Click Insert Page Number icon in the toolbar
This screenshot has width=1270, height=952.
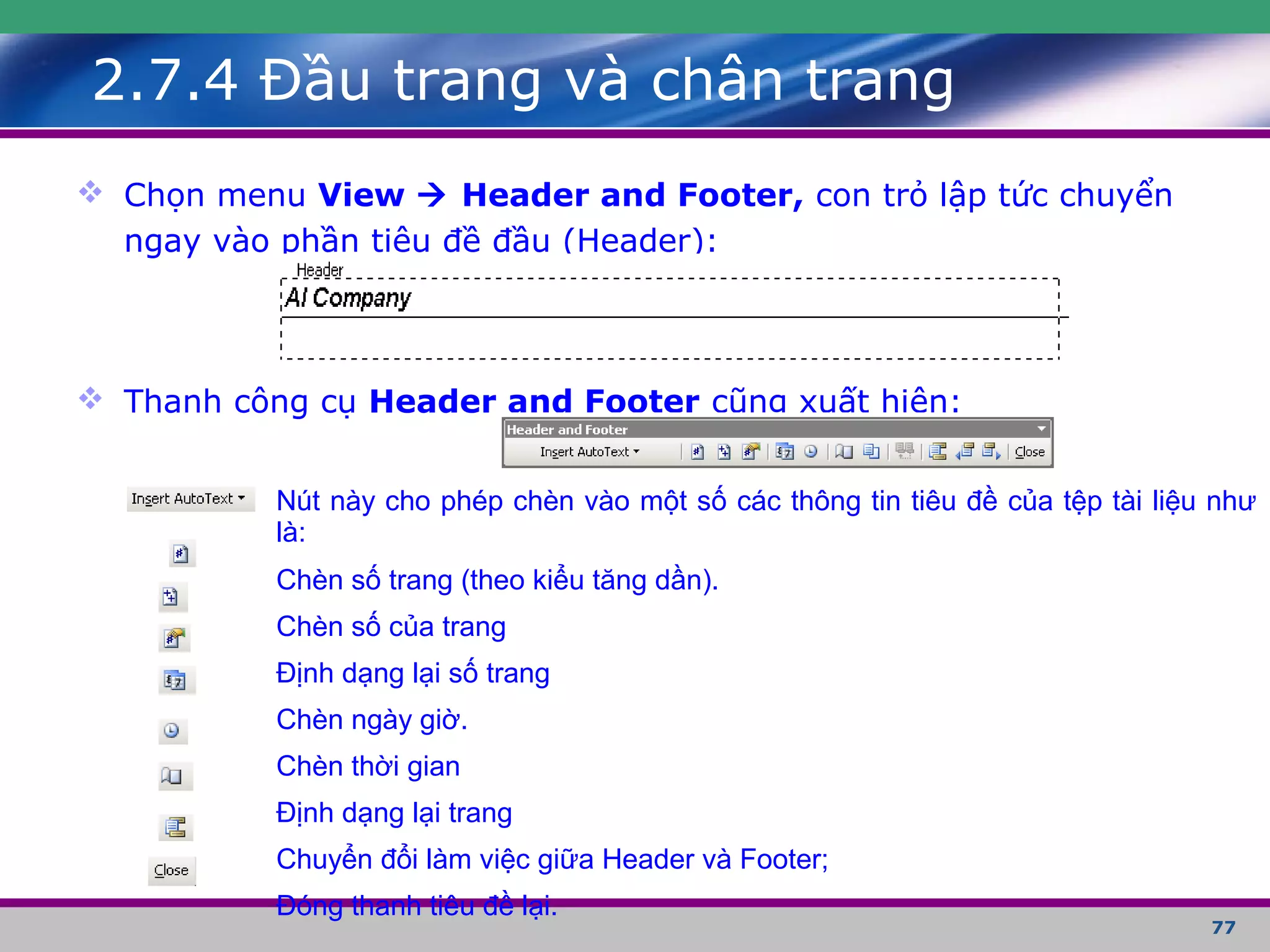pyautogui.click(x=698, y=452)
